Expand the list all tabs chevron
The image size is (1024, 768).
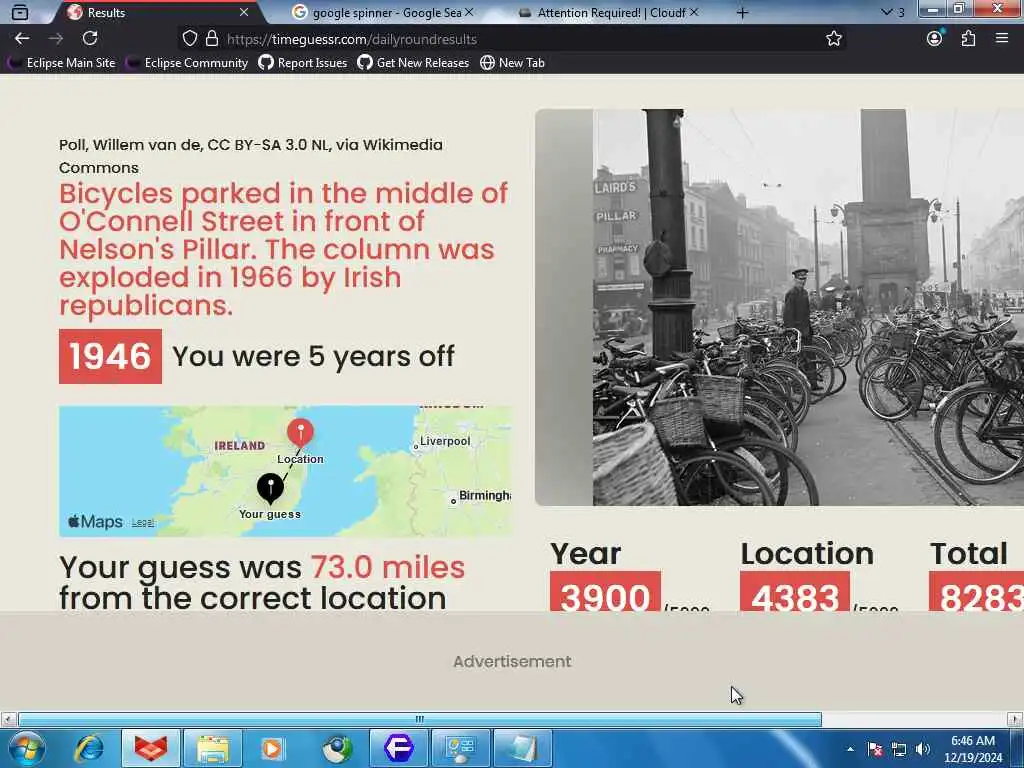point(886,12)
